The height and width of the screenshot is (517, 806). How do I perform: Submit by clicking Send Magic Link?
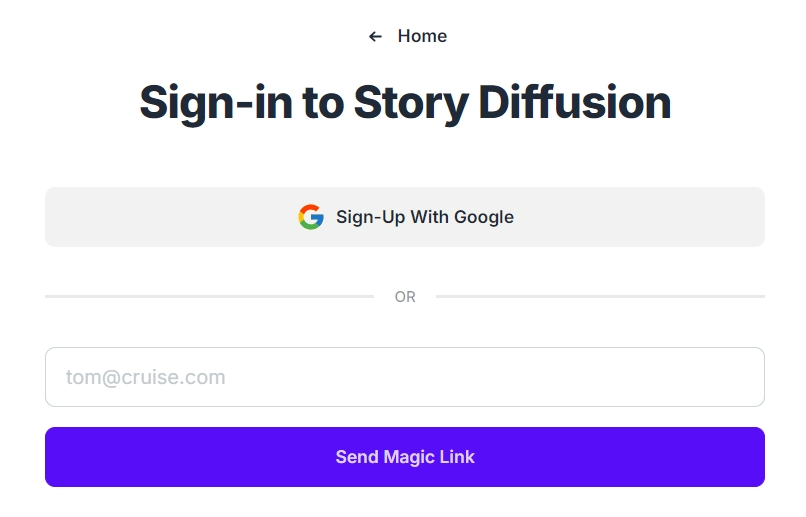pos(405,457)
